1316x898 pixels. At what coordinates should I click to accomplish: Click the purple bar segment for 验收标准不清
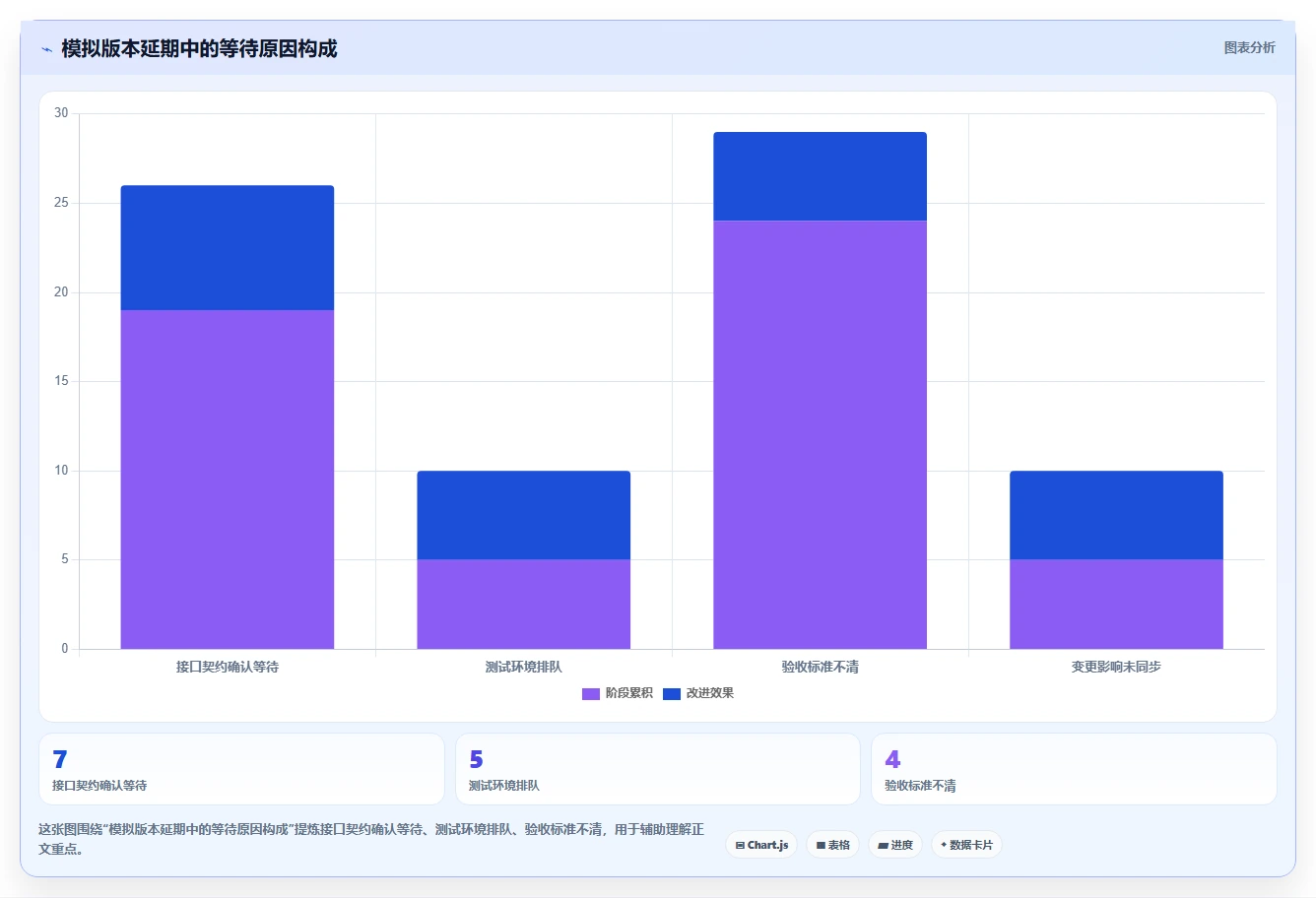pyautogui.click(x=821, y=435)
